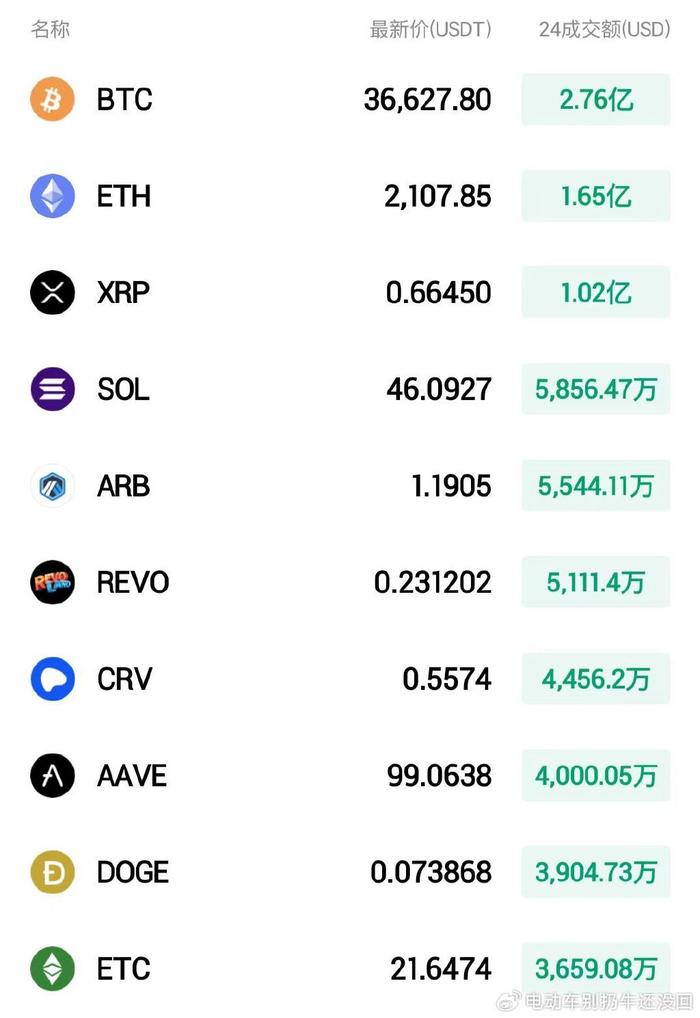Open the XRP price 0.66450

(438, 293)
